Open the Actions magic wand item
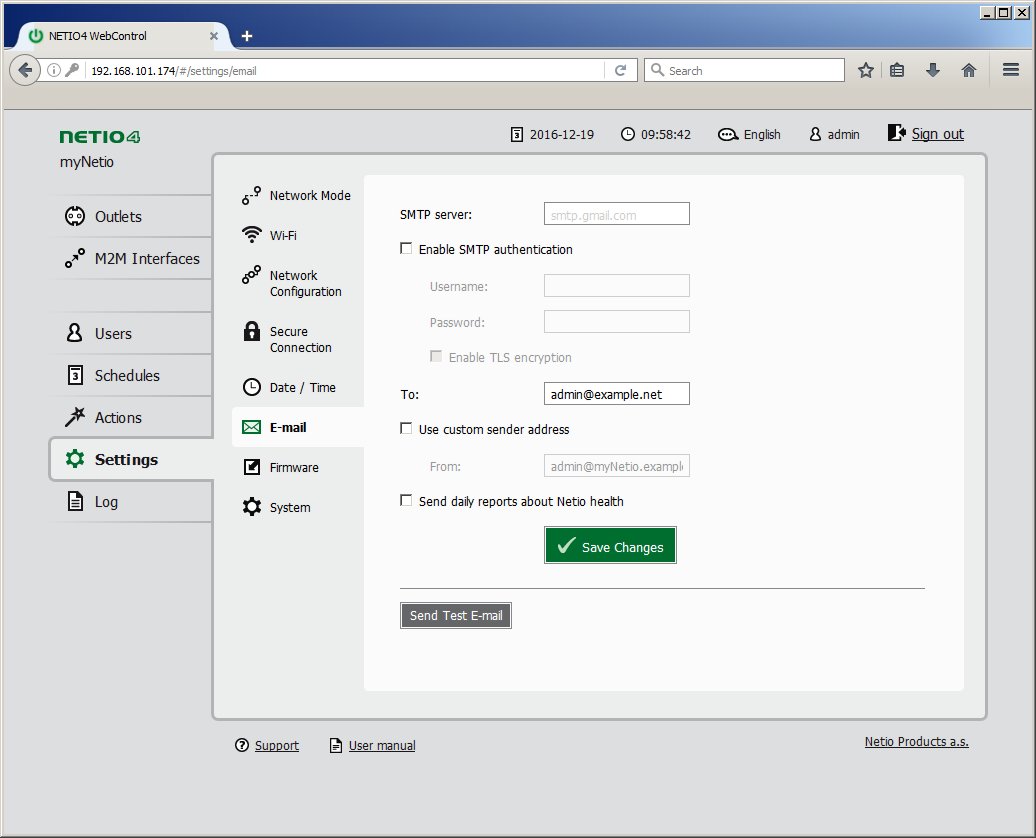The height and width of the screenshot is (838, 1036). point(117,417)
